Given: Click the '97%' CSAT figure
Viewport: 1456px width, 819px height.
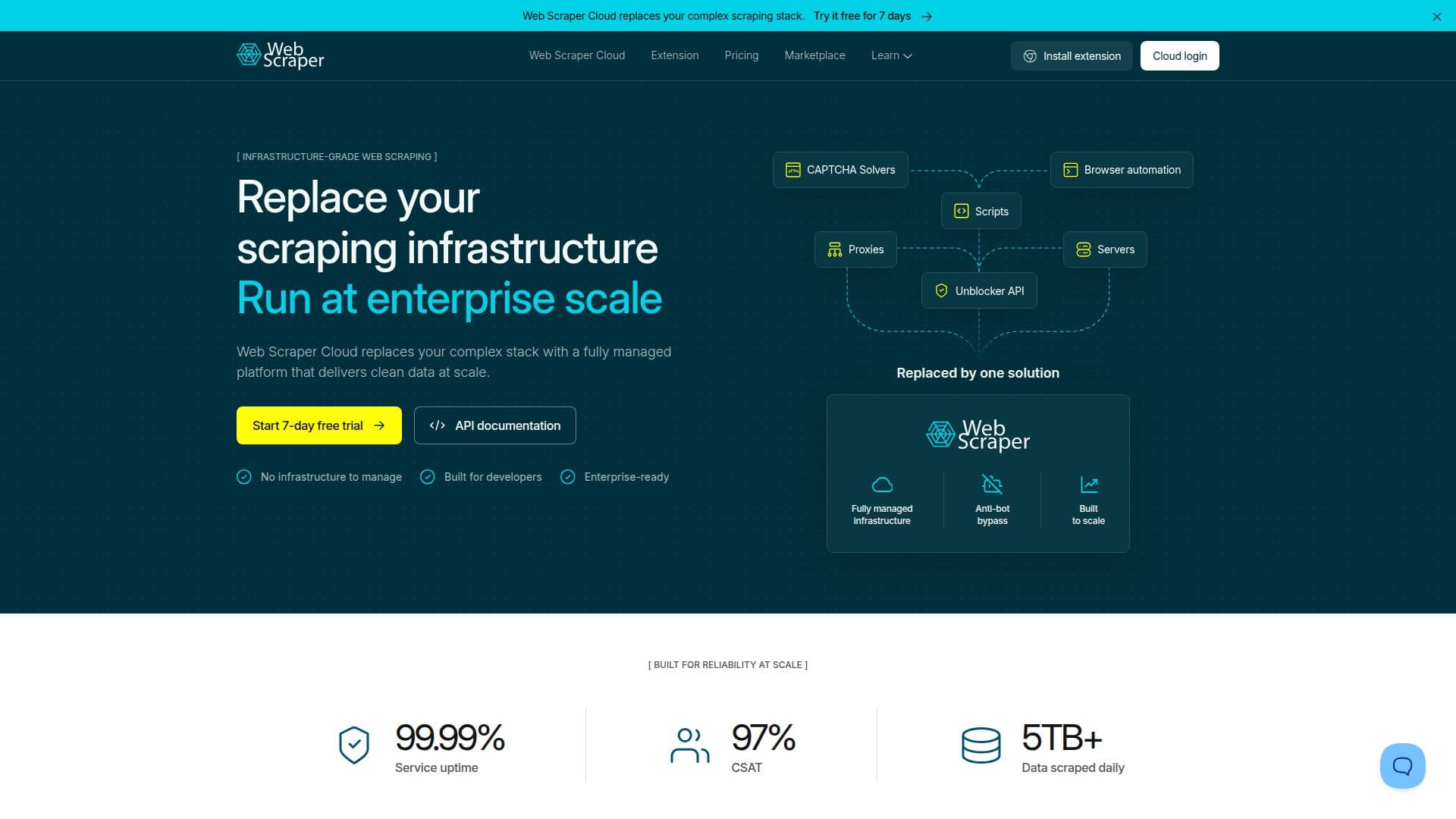Looking at the screenshot, I should pos(763,738).
